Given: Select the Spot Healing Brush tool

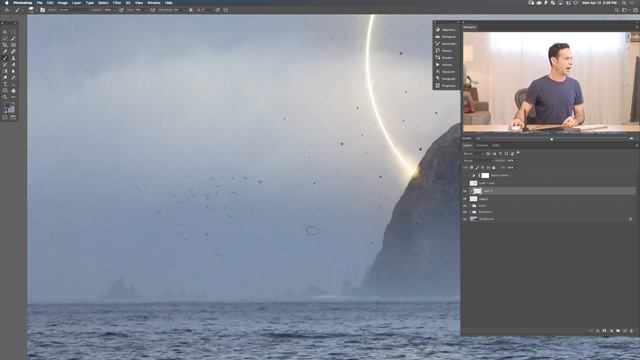Looking at the screenshot, I should (13, 51).
